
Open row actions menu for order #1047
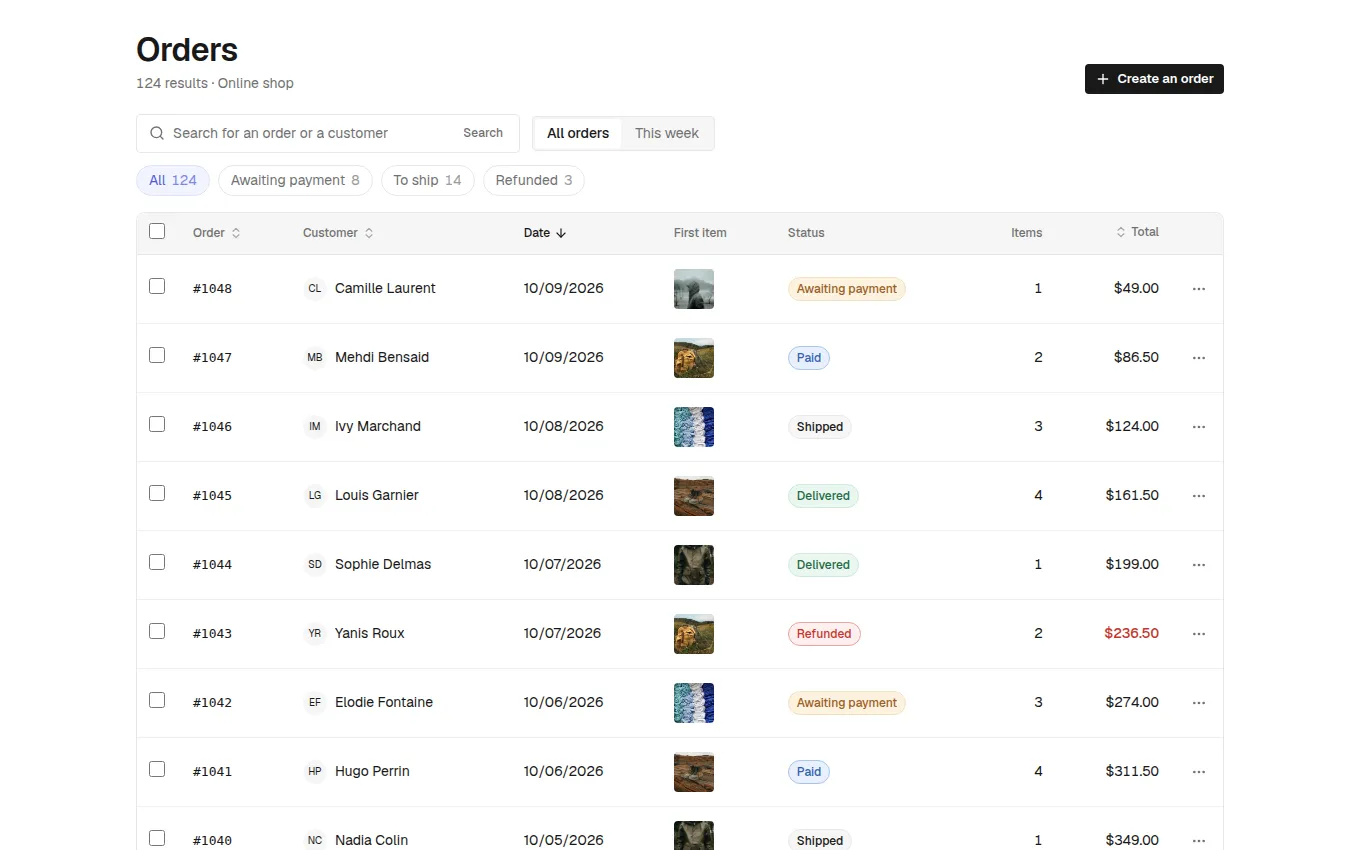click(x=1199, y=358)
